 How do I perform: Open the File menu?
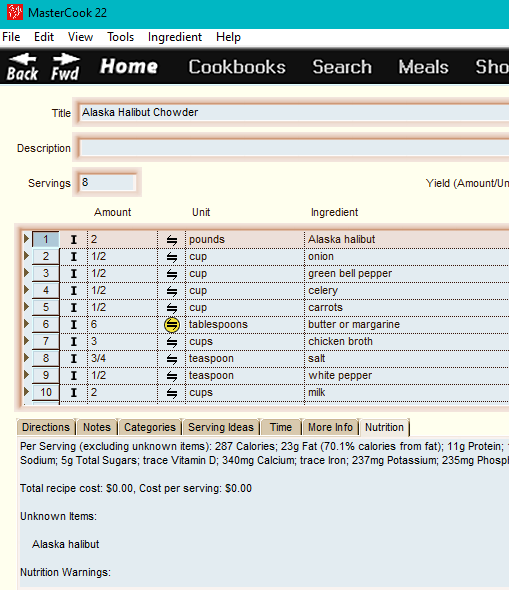[11, 37]
